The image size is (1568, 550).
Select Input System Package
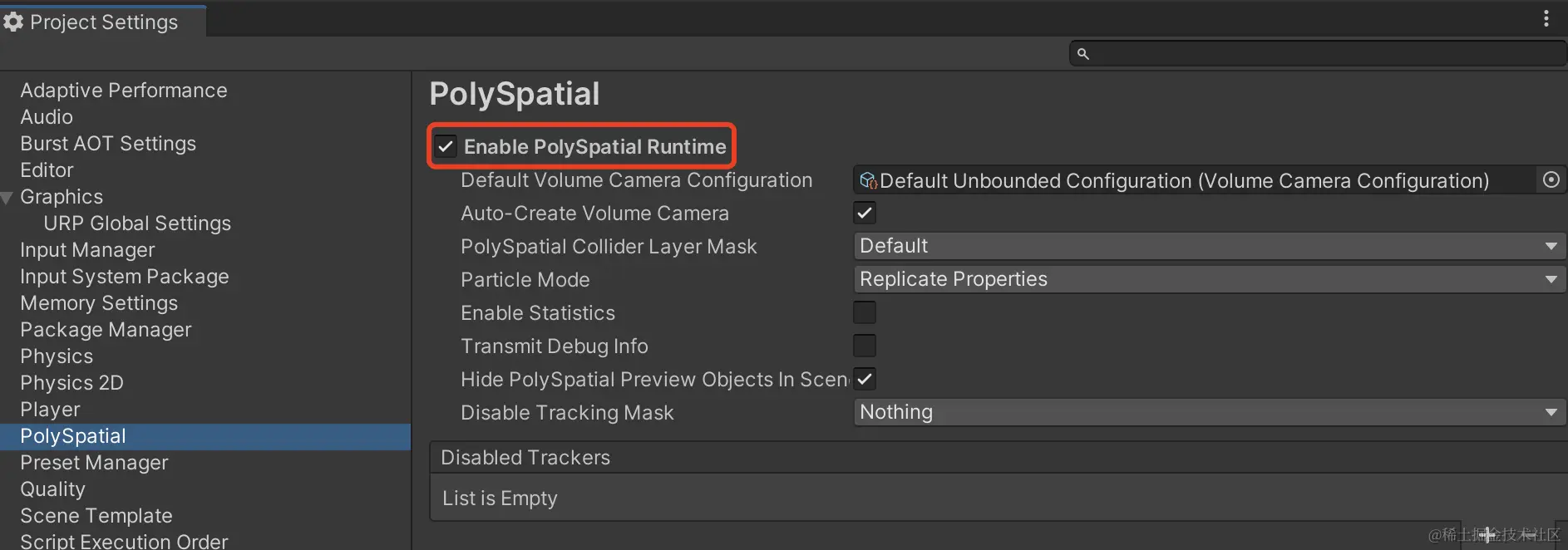coord(124,276)
